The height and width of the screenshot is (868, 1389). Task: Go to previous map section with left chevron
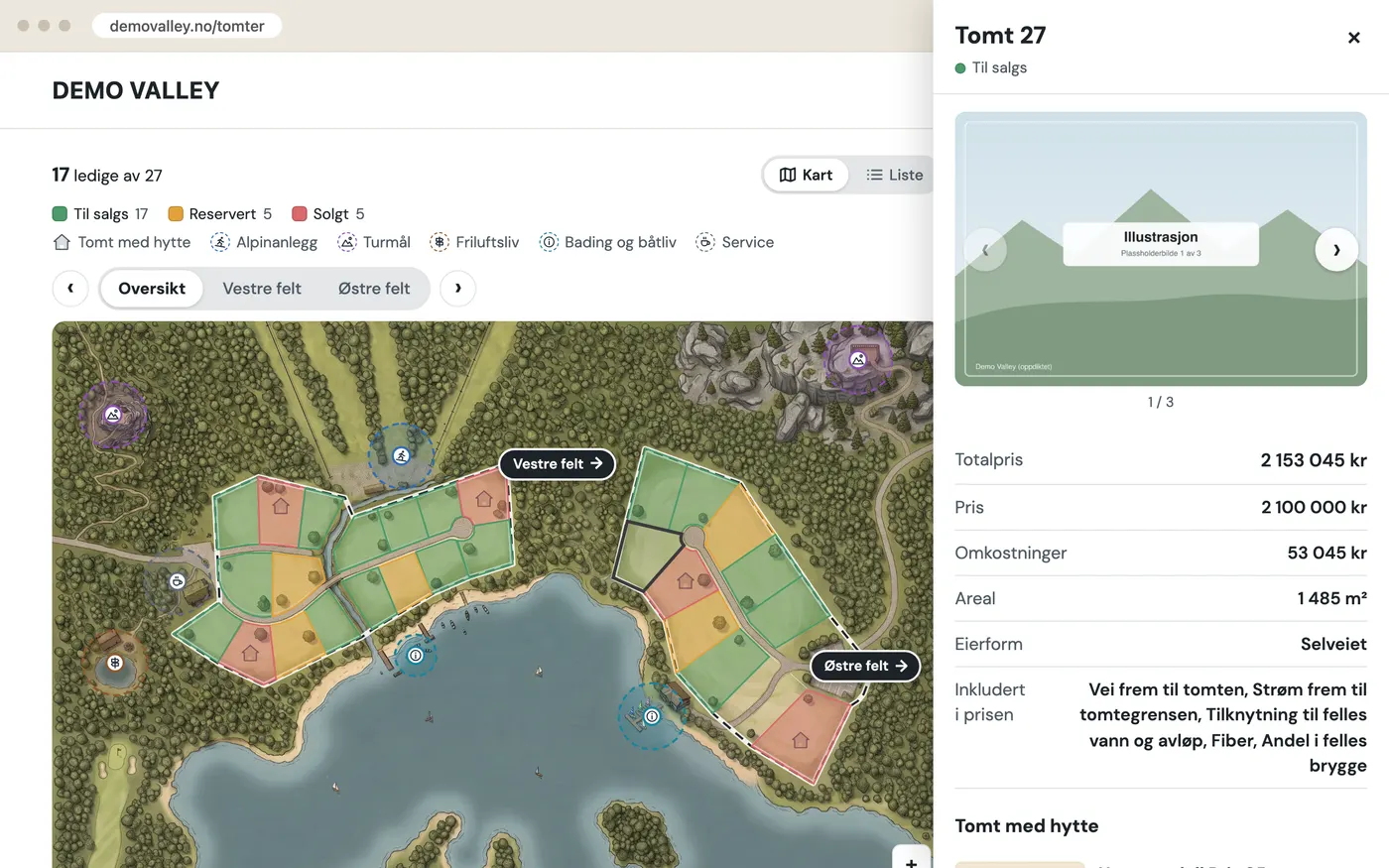tap(70, 289)
